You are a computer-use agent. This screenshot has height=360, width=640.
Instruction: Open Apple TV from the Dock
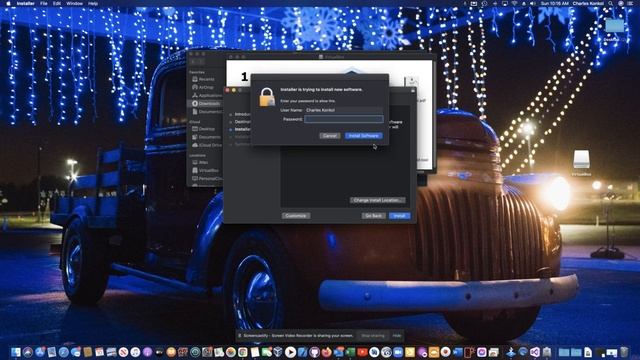[159, 352]
